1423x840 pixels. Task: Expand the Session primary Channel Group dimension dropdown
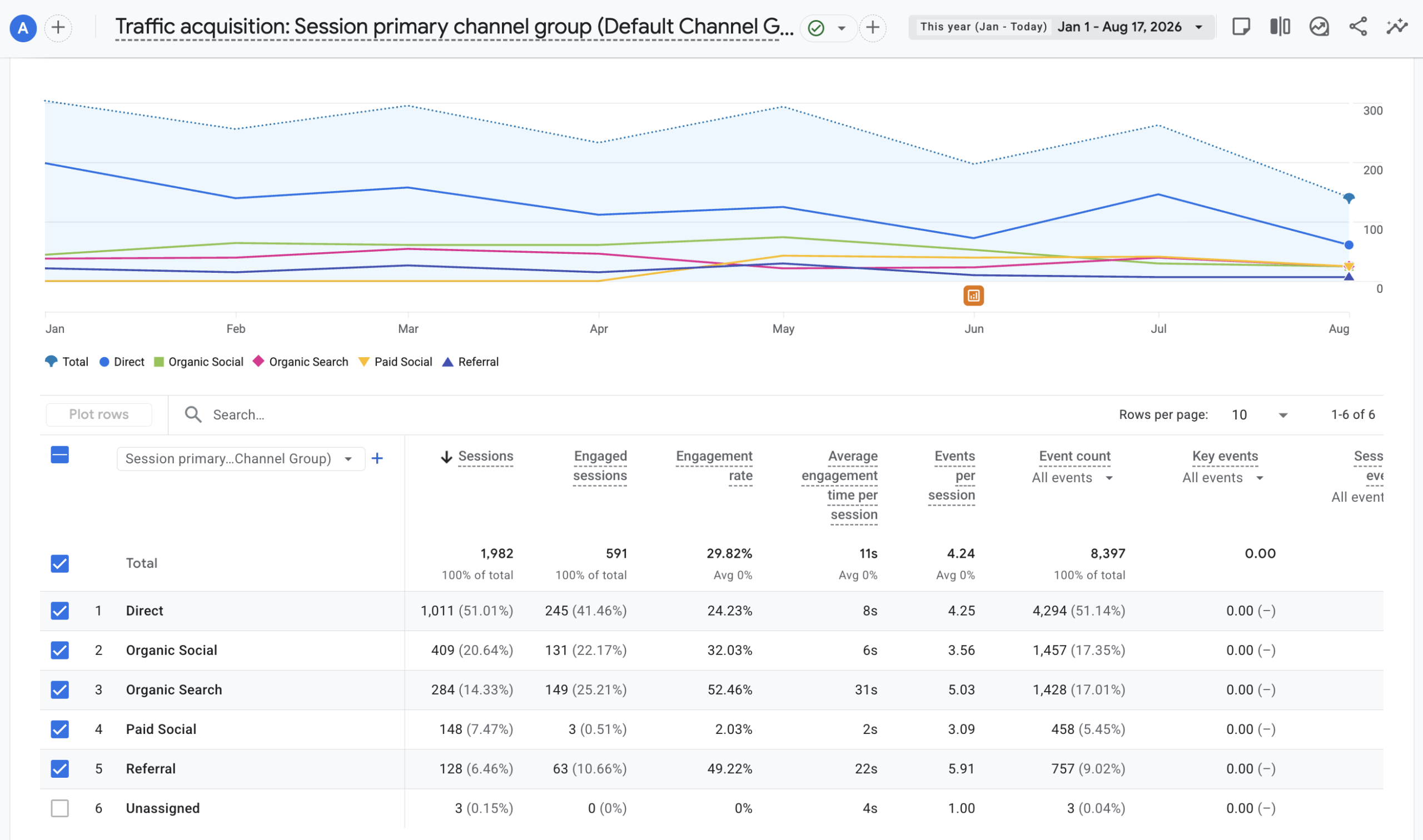coord(241,458)
